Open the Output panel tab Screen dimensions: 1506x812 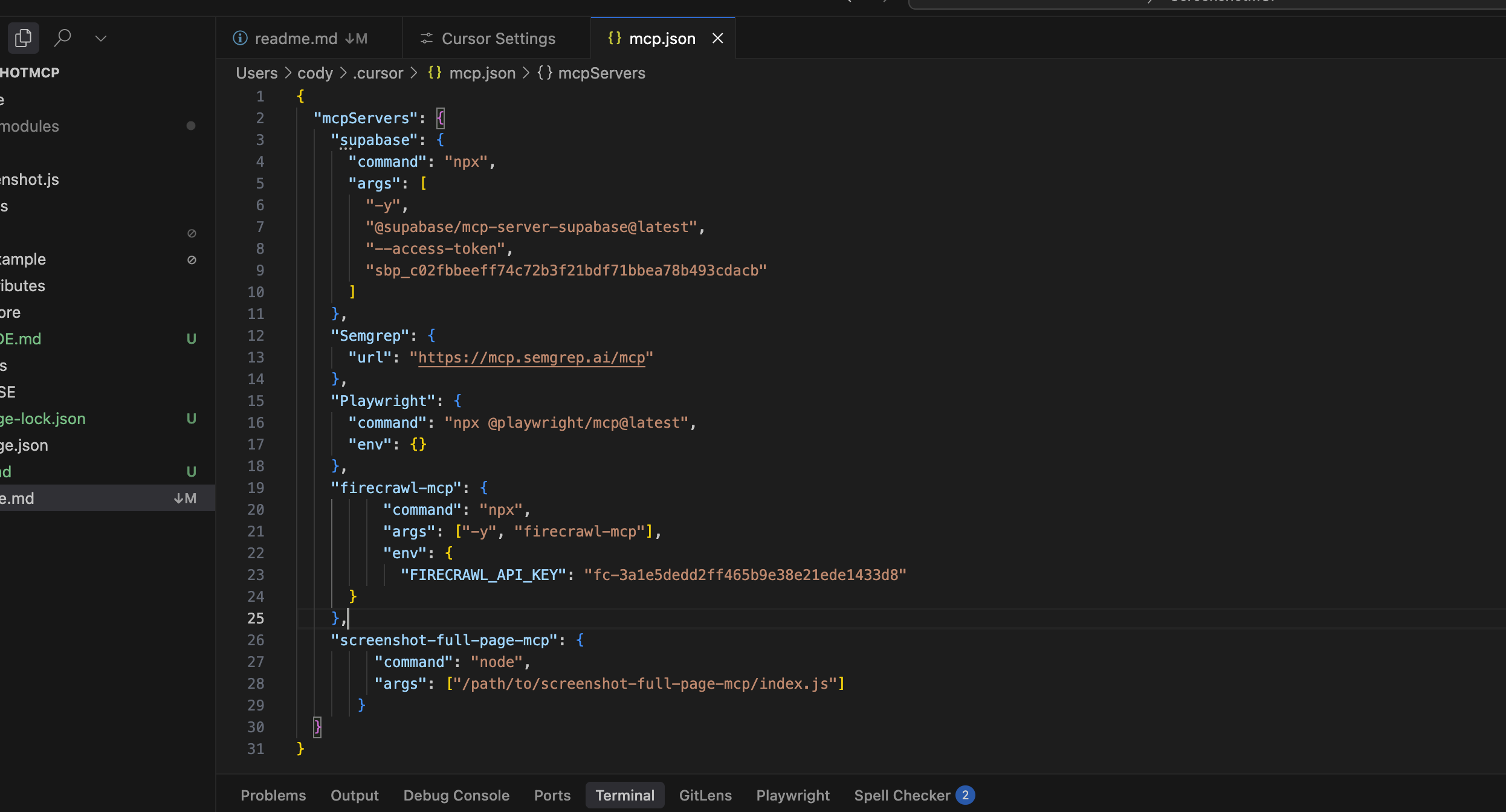354,795
